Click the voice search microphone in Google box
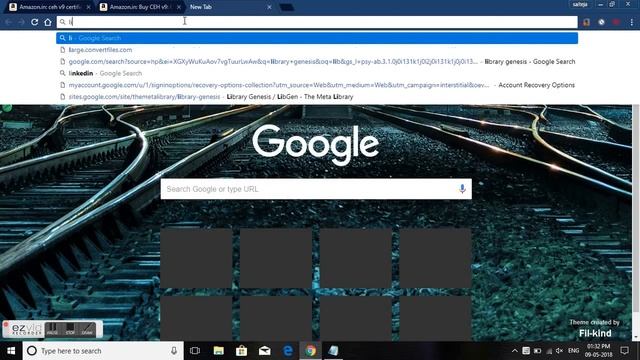This screenshot has height=360, width=640. (462, 189)
